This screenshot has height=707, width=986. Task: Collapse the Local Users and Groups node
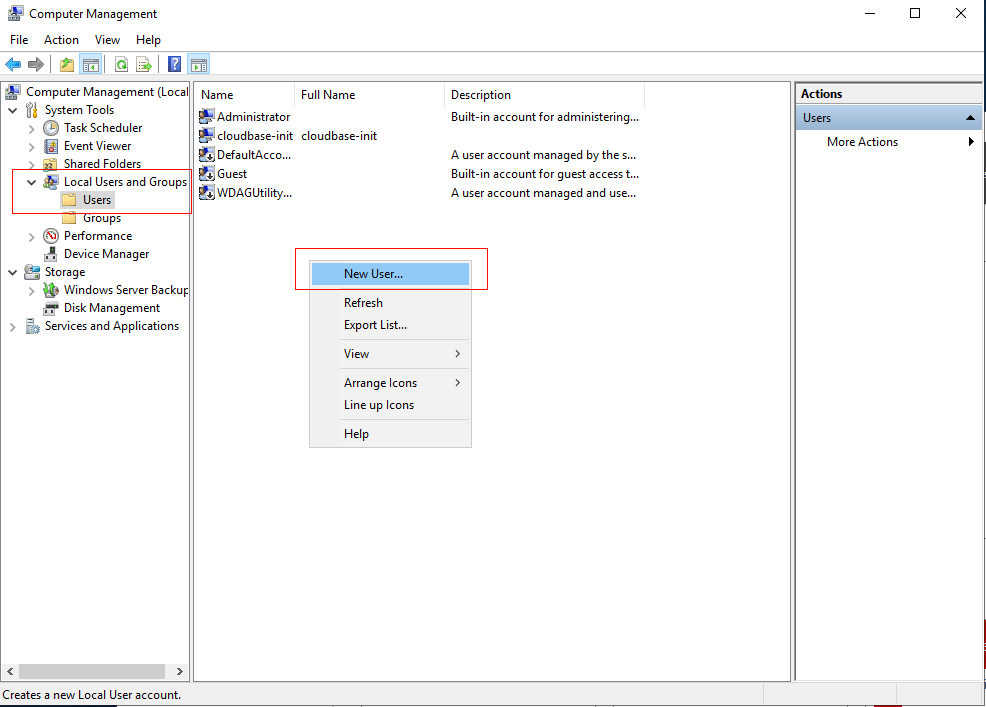coord(31,182)
